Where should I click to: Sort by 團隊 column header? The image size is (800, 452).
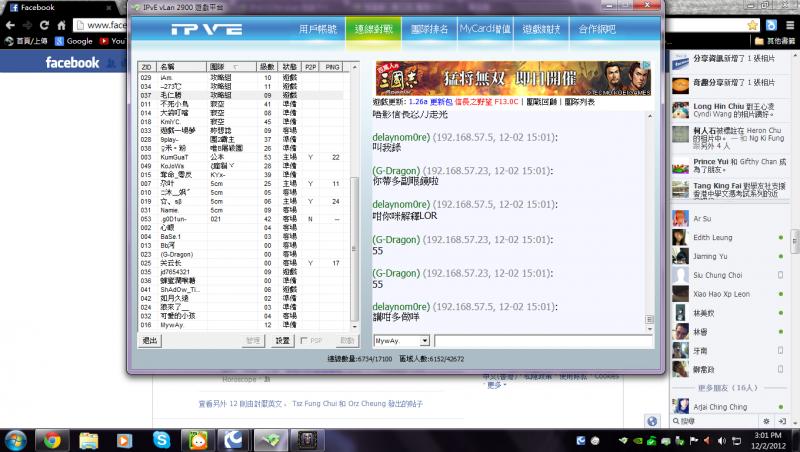tap(232, 67)
